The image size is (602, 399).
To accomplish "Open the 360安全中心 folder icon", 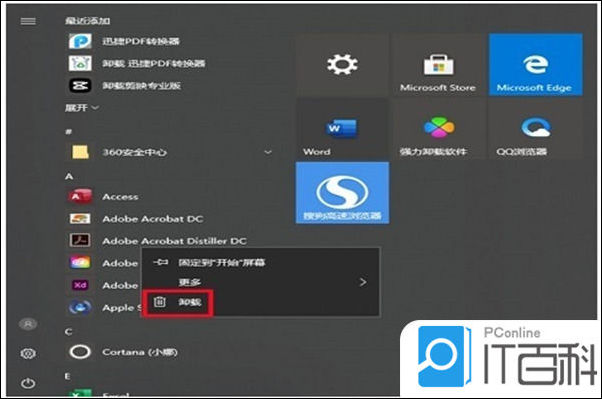I will [80, 152].
